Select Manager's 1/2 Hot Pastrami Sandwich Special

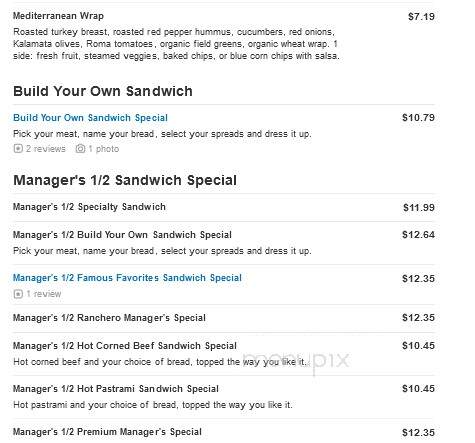pos(116,389)
